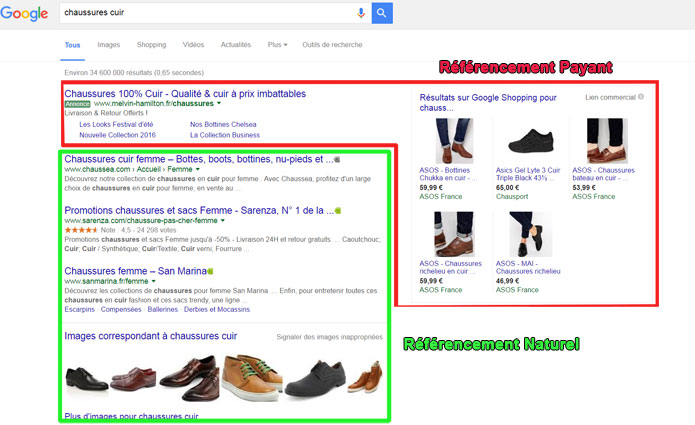Click the Google logo

click(24, 13)
